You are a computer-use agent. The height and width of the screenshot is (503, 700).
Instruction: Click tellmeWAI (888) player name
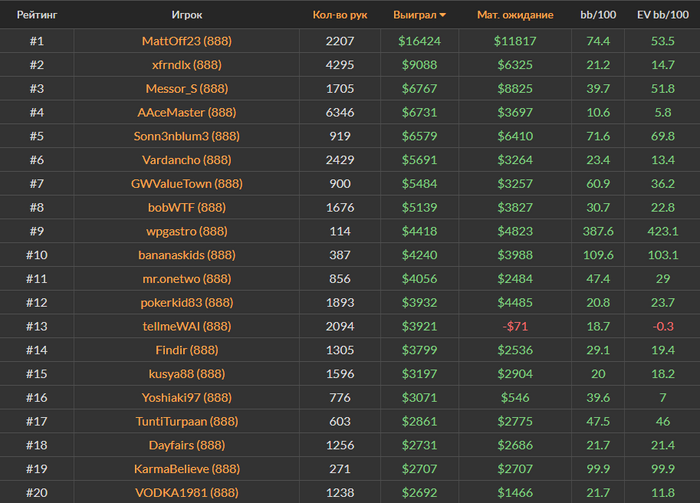coord(186,326)
